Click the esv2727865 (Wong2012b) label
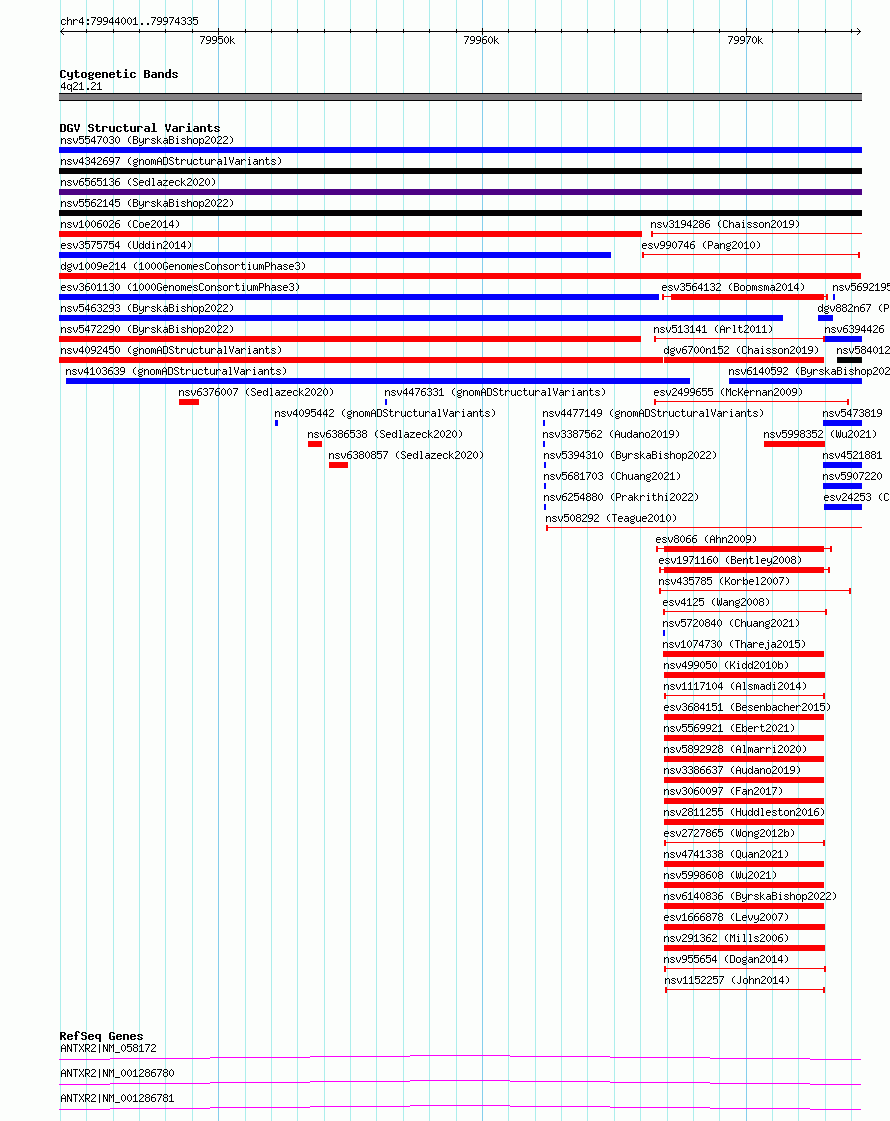The image size is (890, 1121). (x=729, y=833)
